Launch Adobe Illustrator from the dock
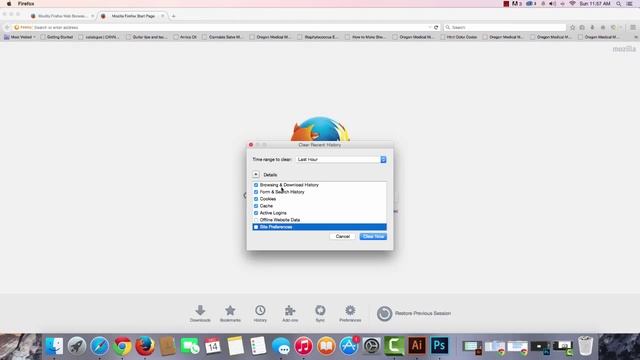The width and height of the screenshot is (640, 360). tap(417, 346)
